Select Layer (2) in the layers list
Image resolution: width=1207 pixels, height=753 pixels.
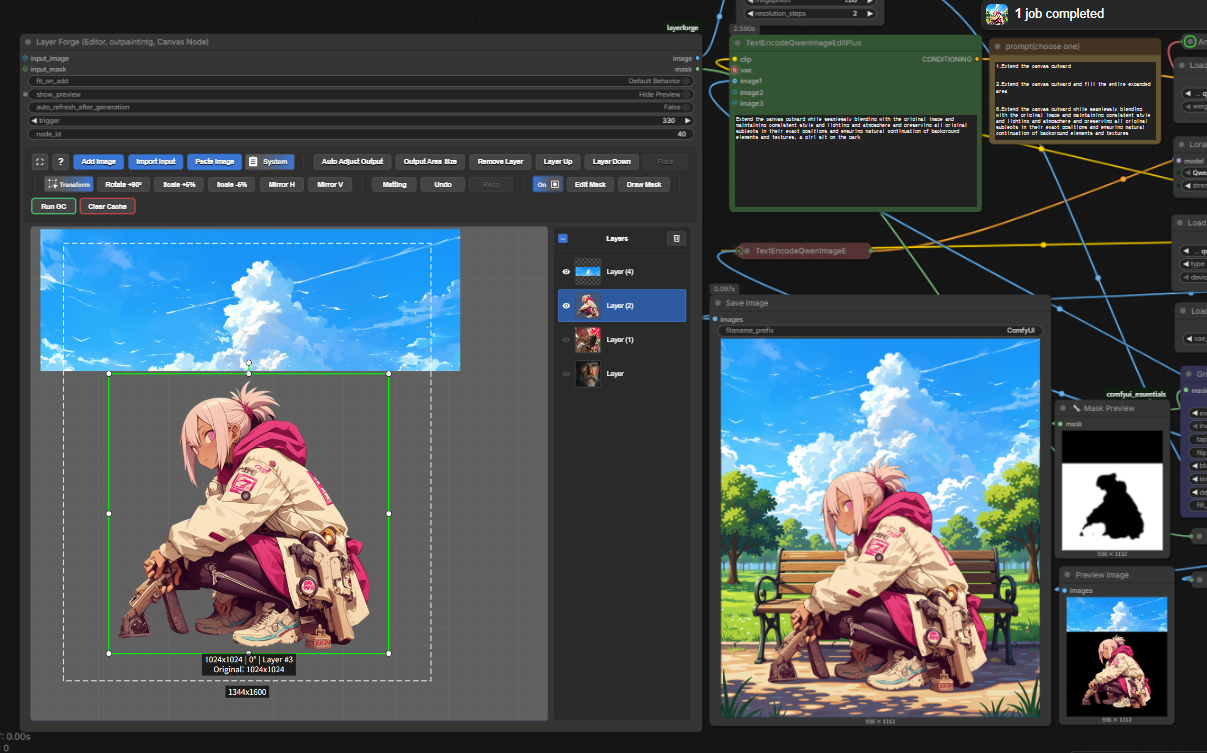coord(621,306)
